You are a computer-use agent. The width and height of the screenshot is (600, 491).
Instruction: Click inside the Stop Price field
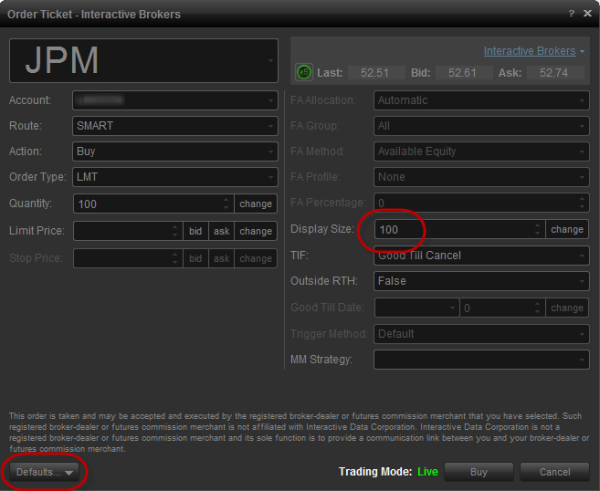point(122,258)
